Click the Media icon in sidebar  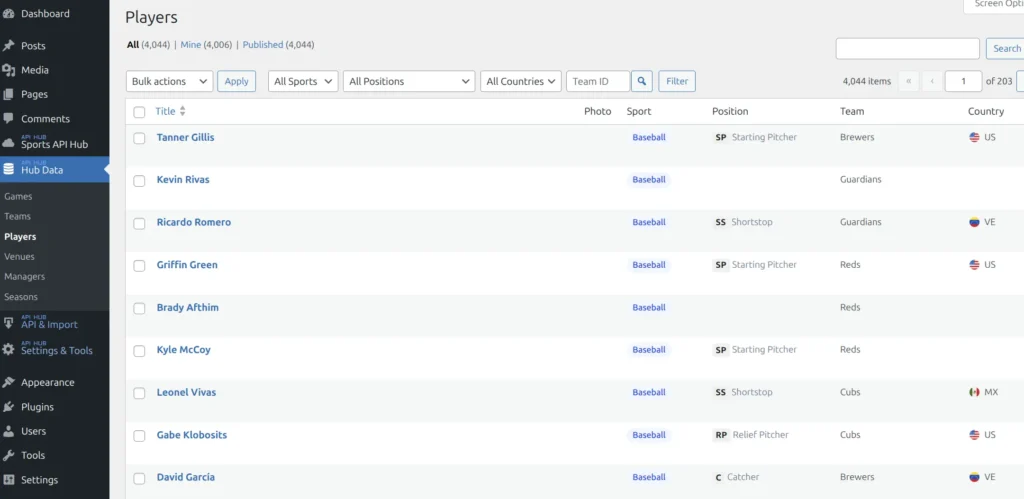tap(8, 70)
